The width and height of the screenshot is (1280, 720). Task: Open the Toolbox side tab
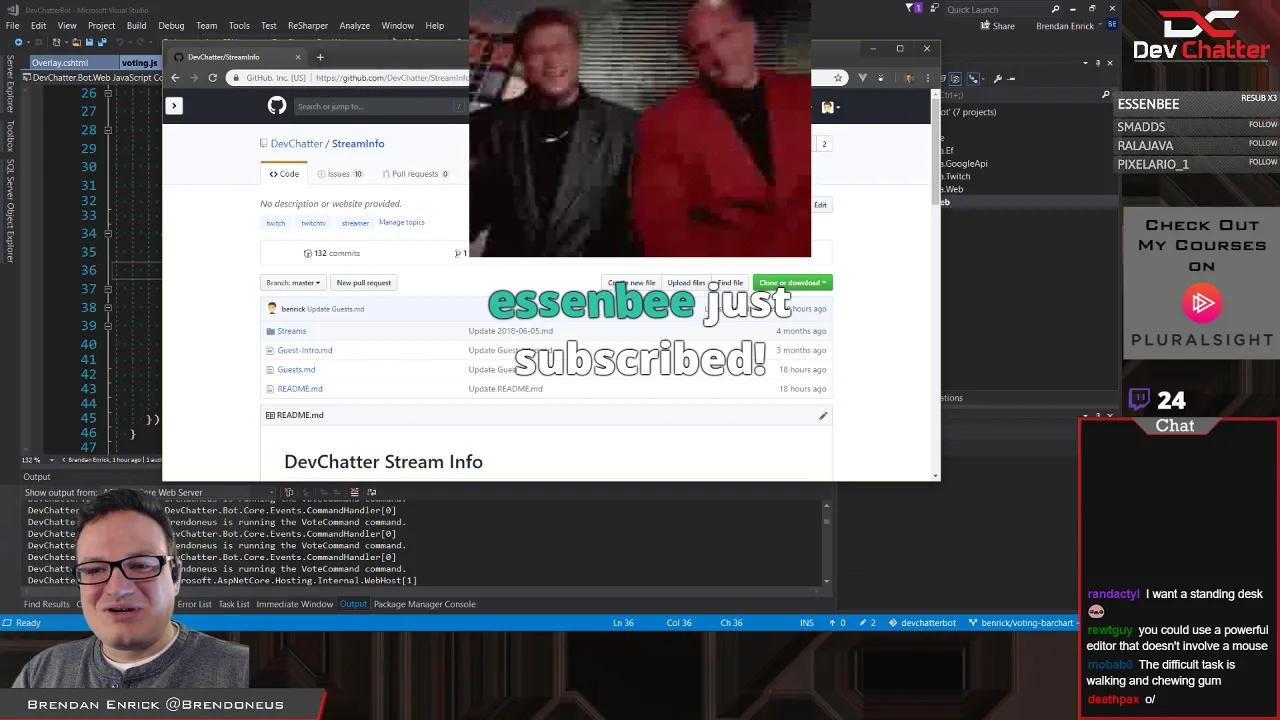(x=10, y=137)
